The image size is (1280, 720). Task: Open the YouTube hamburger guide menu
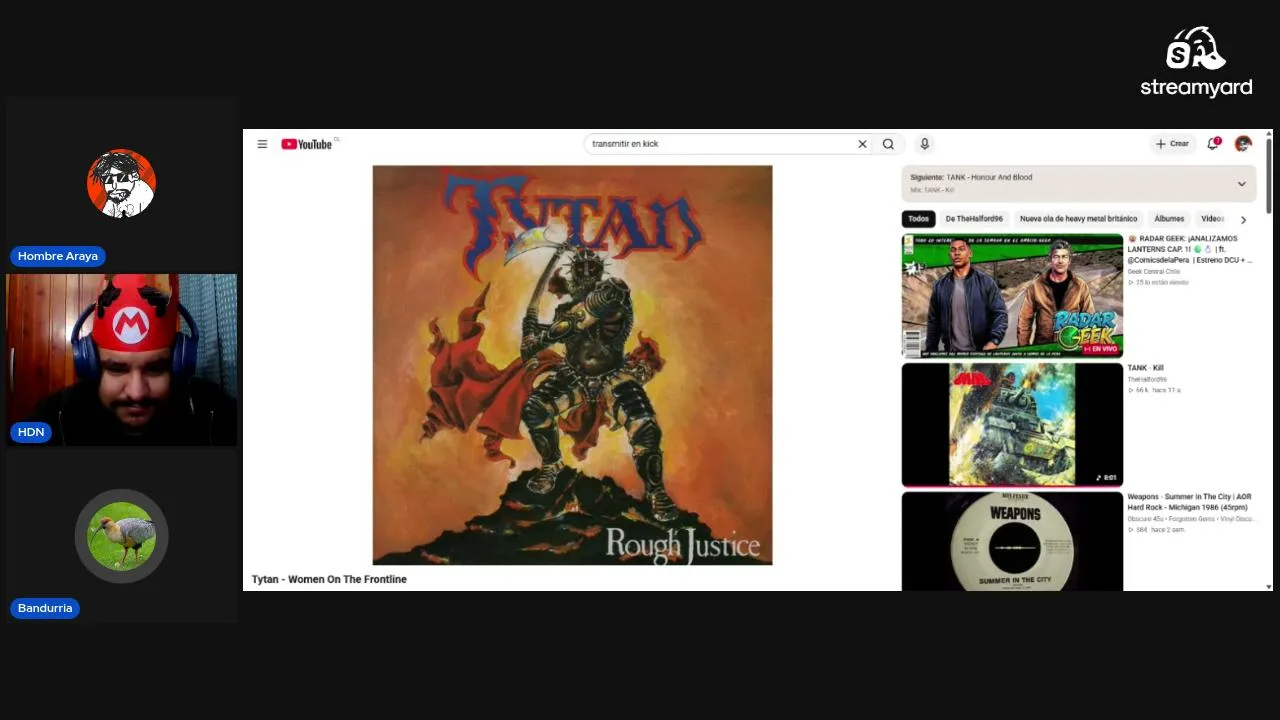(262, 144)
